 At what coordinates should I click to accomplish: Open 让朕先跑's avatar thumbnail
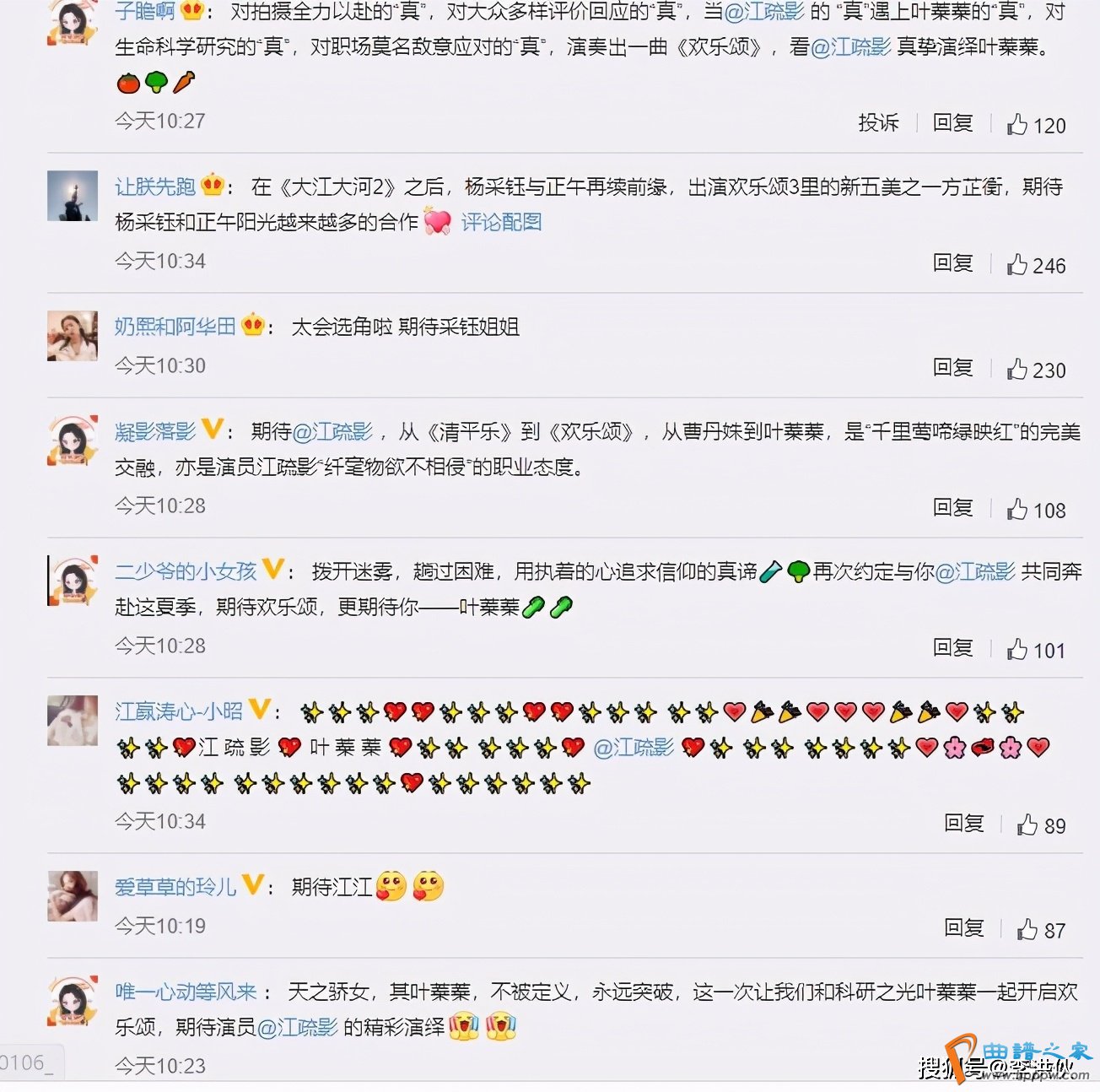73,196
